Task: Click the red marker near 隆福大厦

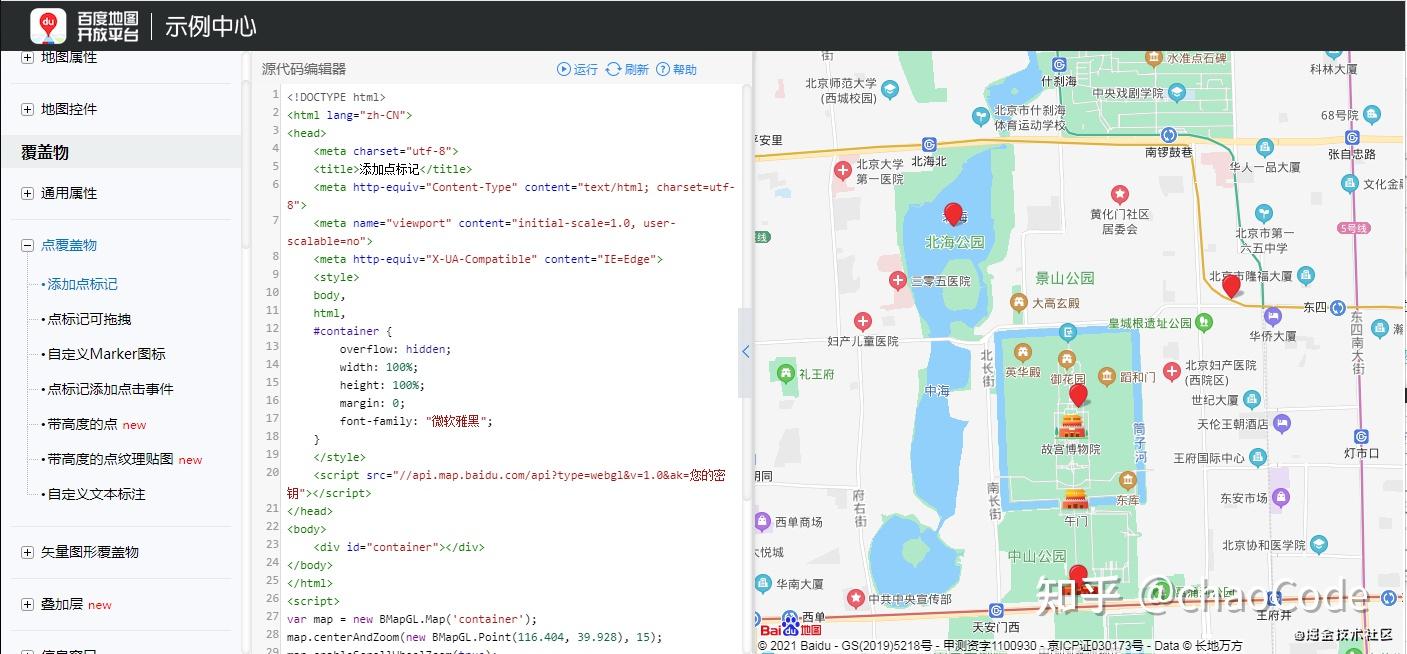Action: click(x=1231, y=287)
